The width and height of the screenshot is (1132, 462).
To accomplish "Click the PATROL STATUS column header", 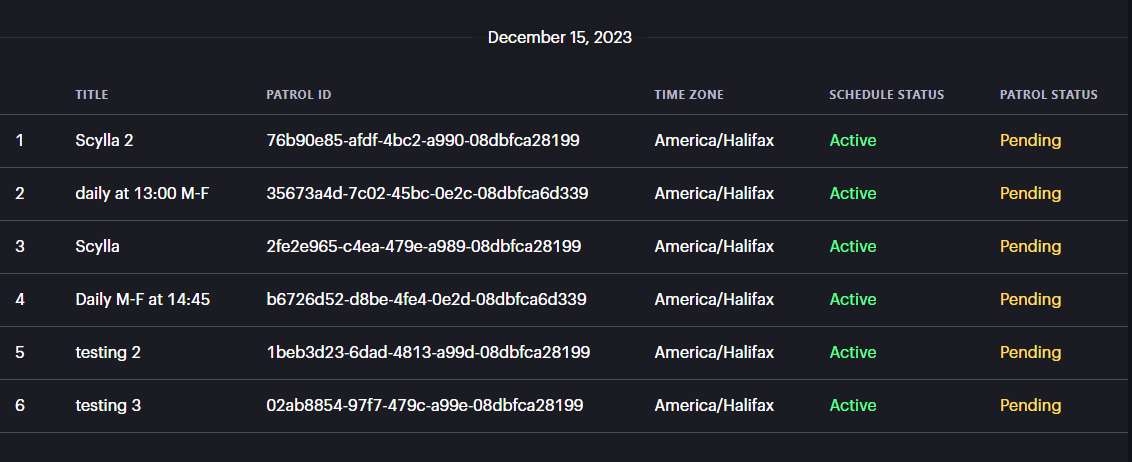I will point(1048,95).
